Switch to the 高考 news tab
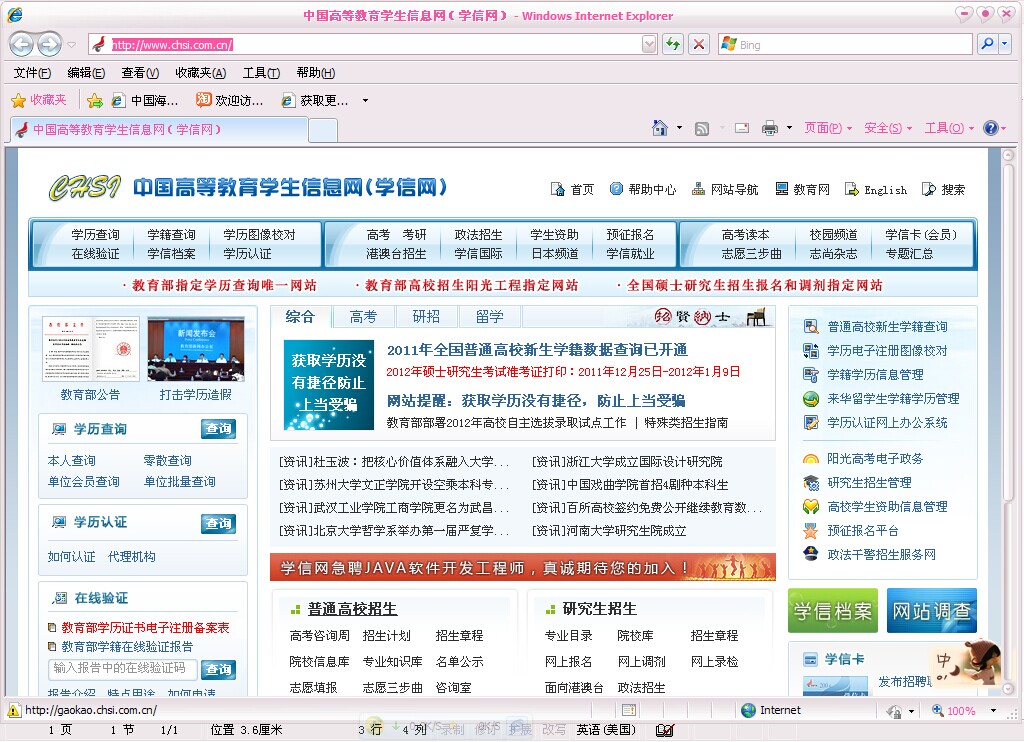The image size is (1024, 742). (x=363, y=317)
